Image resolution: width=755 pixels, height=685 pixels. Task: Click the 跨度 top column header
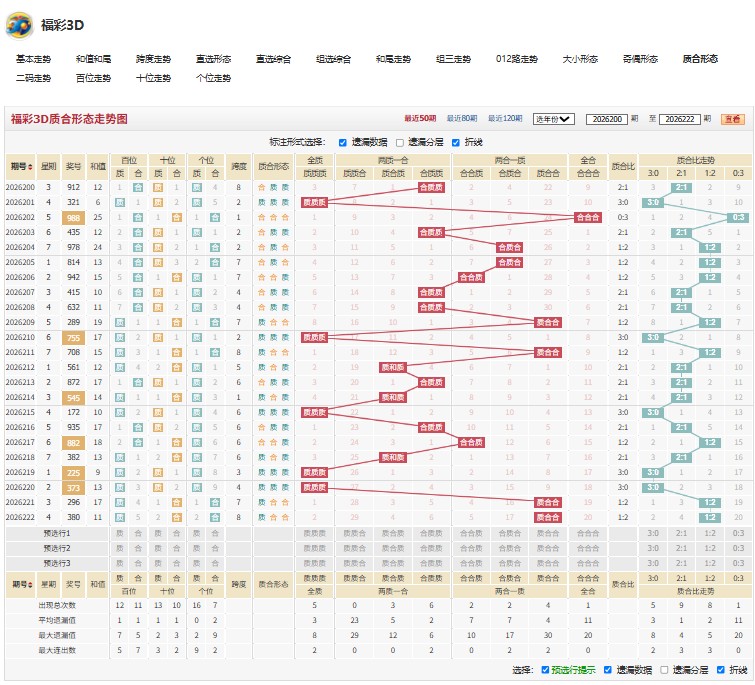(239, 167)
